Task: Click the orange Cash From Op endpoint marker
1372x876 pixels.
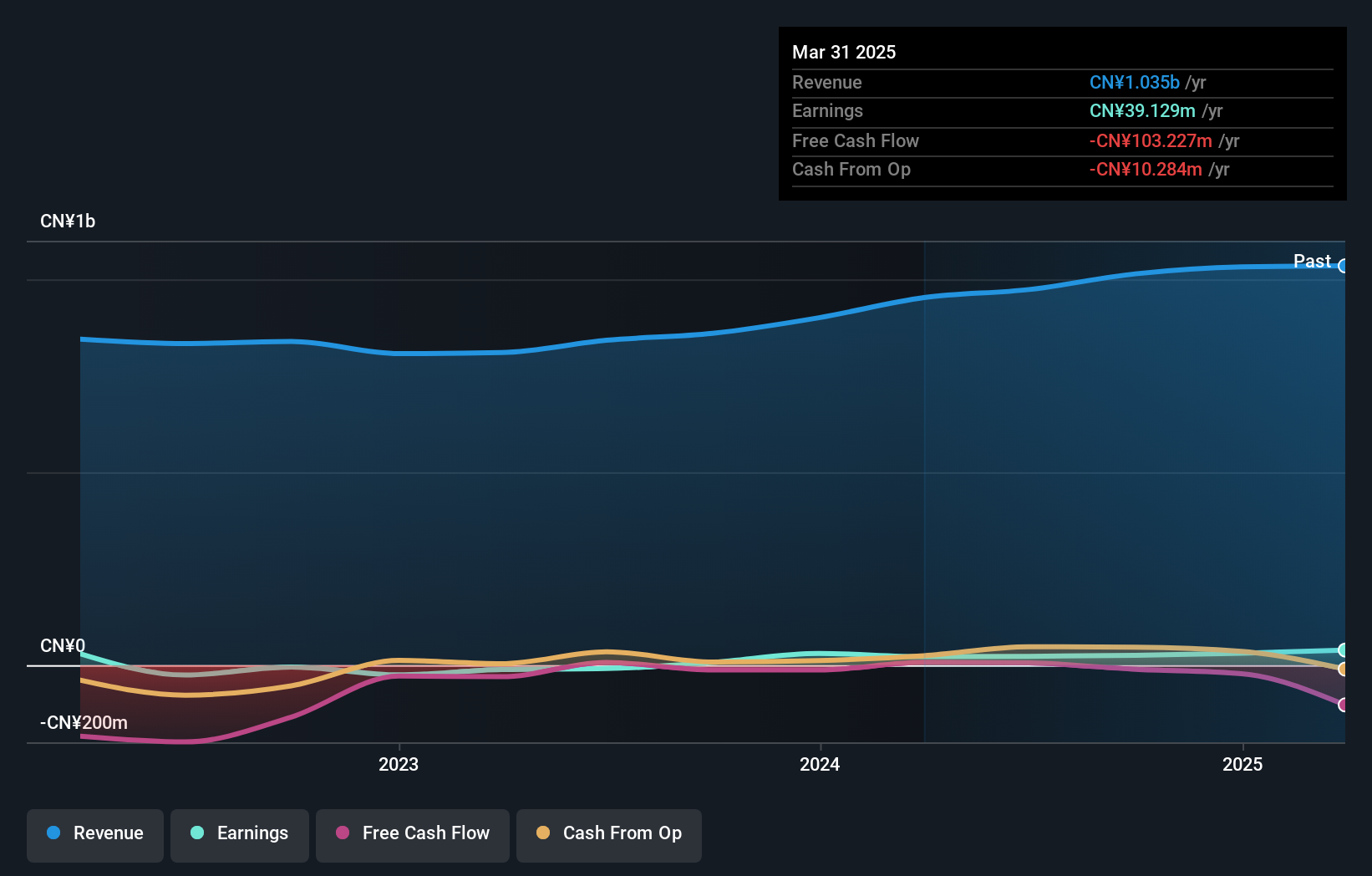Action: 1344,669
